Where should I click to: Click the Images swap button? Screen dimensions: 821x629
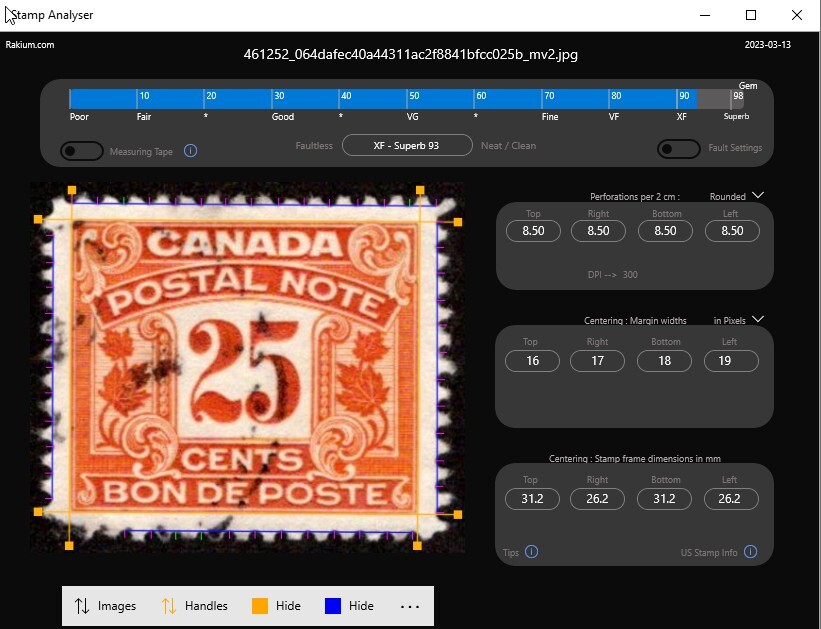point(105,606)
